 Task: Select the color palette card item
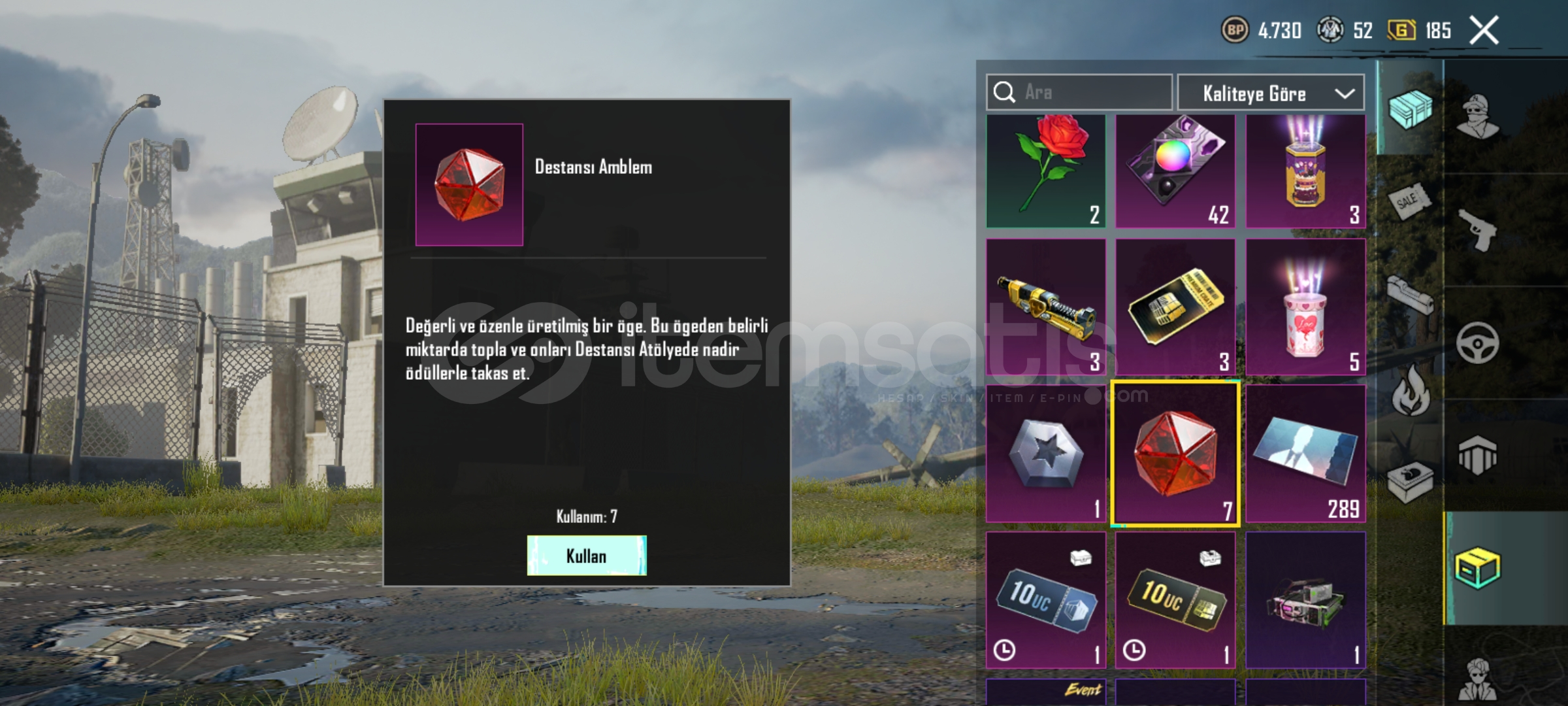pyautogui.click(x=1175, y=171)
